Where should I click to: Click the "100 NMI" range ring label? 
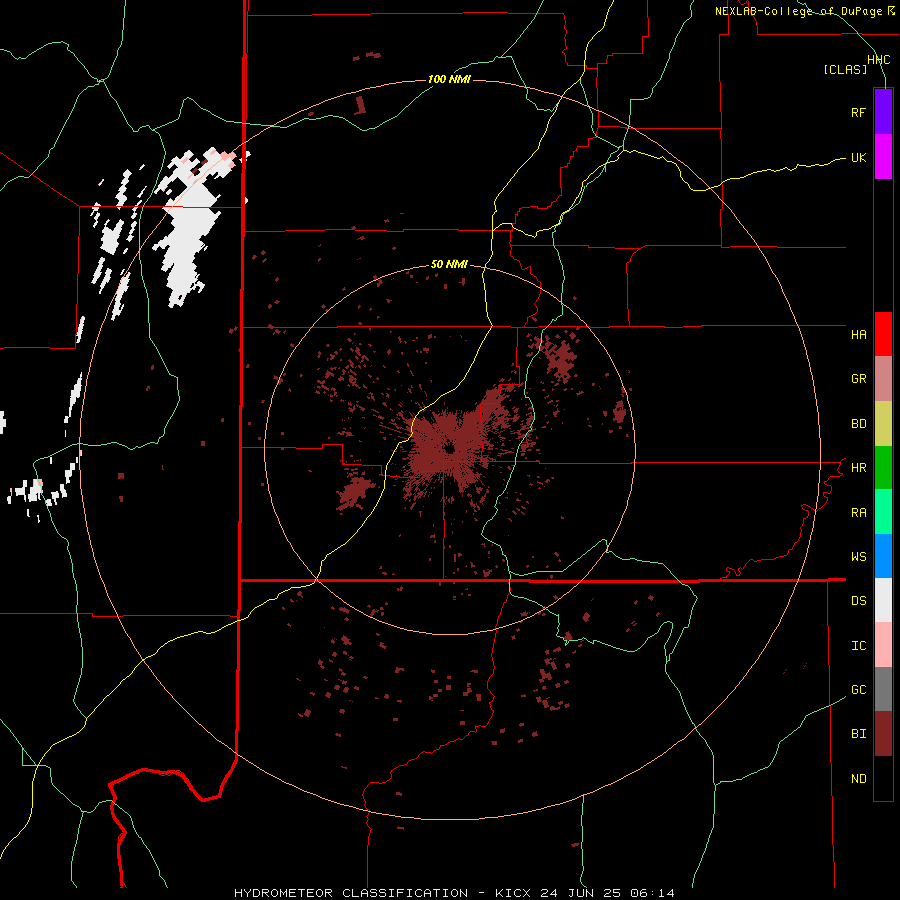coord(449,79)
